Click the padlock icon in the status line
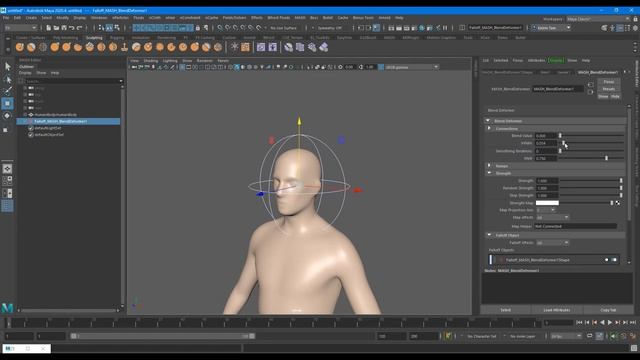The height and width of the screenshot is (360, 640). click(198, 28)
